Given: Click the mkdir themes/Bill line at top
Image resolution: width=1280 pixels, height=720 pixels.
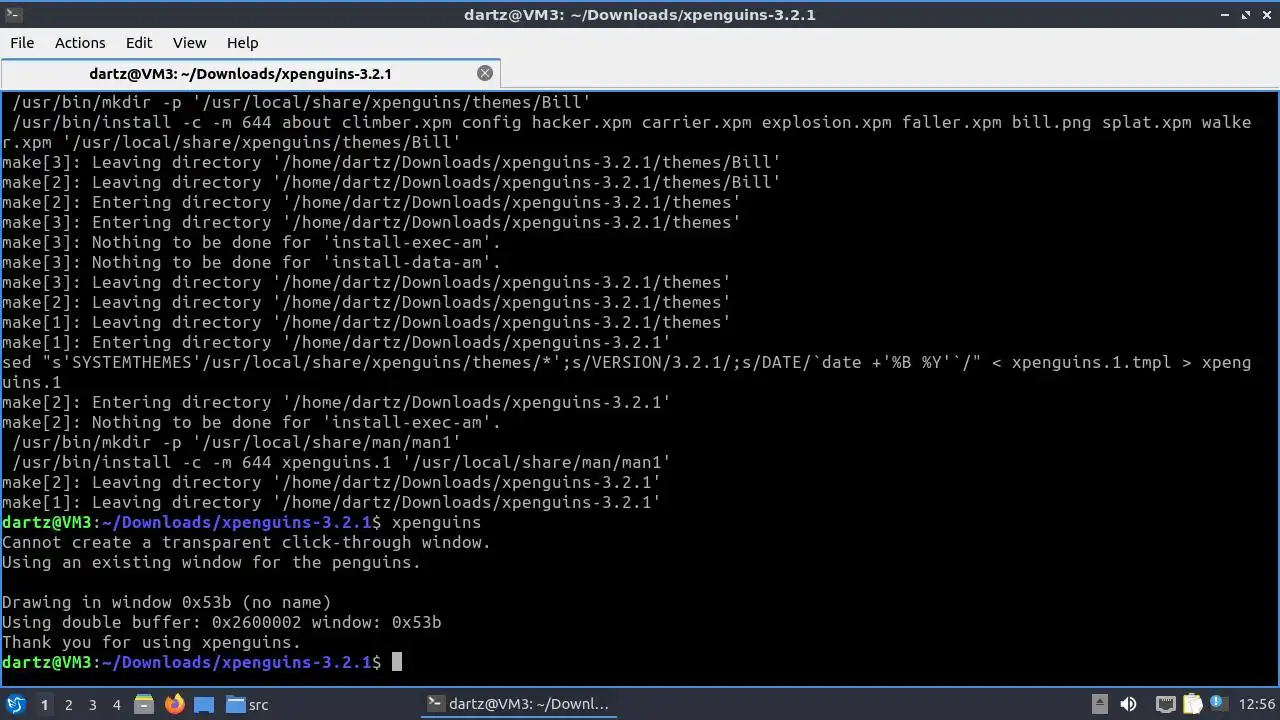Looking at the screenshot, I should (x=301, y=102).
